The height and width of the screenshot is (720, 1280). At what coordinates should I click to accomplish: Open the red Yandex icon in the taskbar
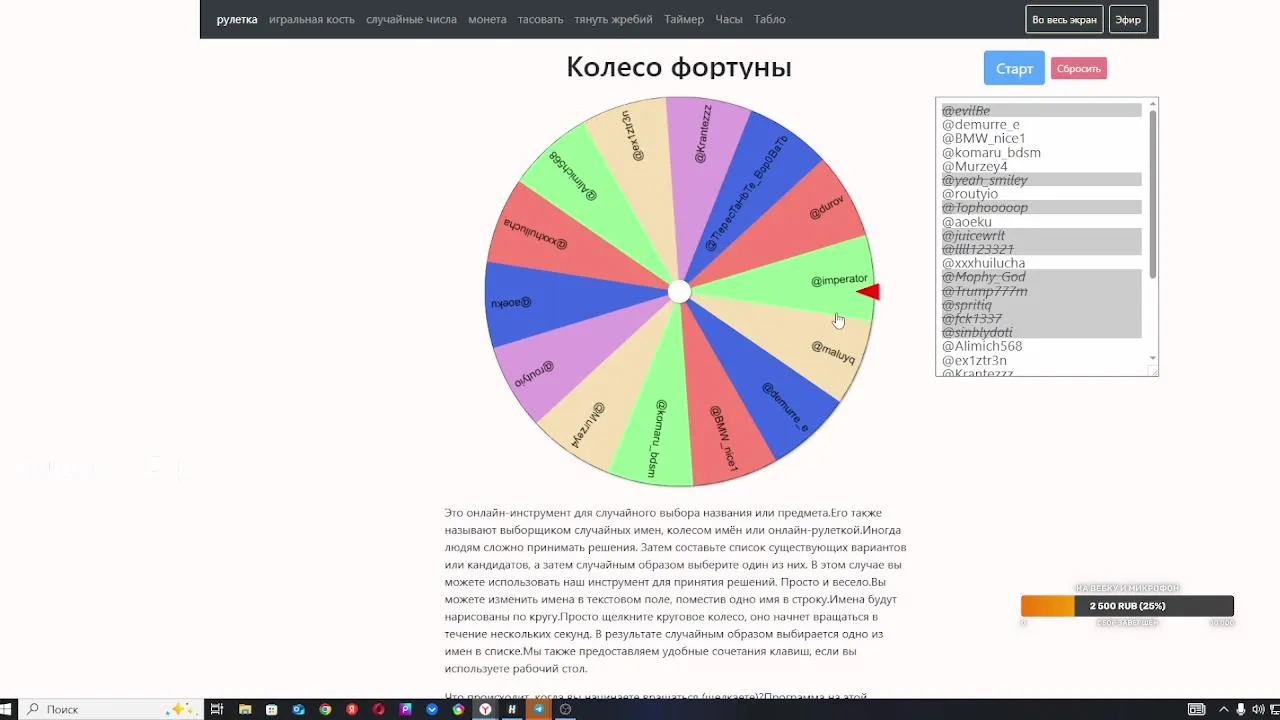tap(352, 709)
